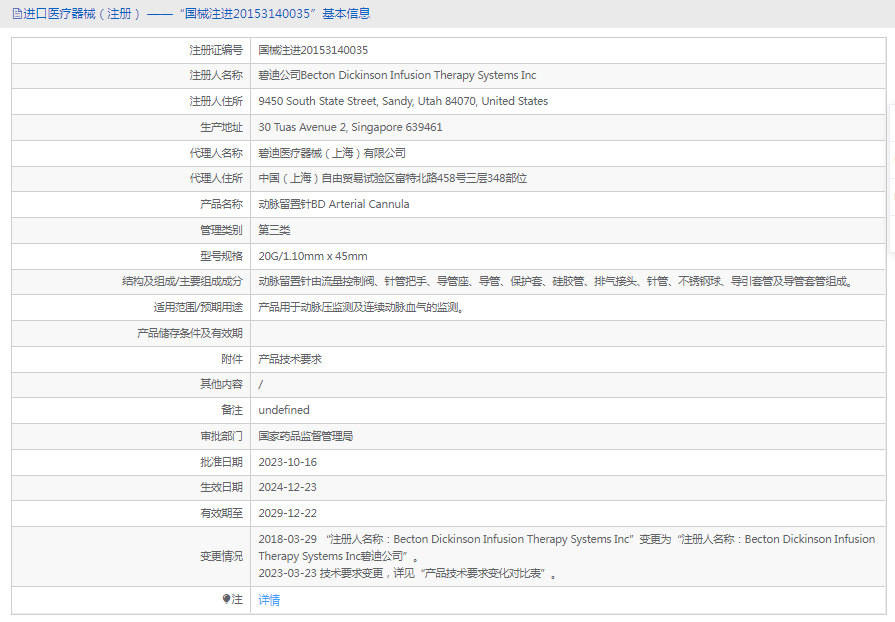Select registration number 国械注进20153140035 in the table
The width and height of the screenshot is (895, 622).
coord(313,50)
